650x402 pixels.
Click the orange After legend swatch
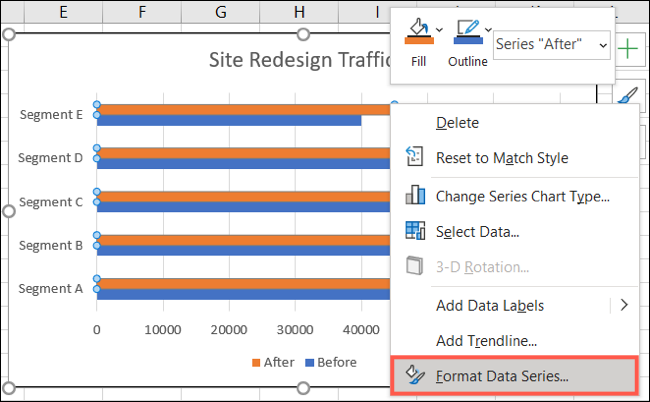[x=256, y=363]
